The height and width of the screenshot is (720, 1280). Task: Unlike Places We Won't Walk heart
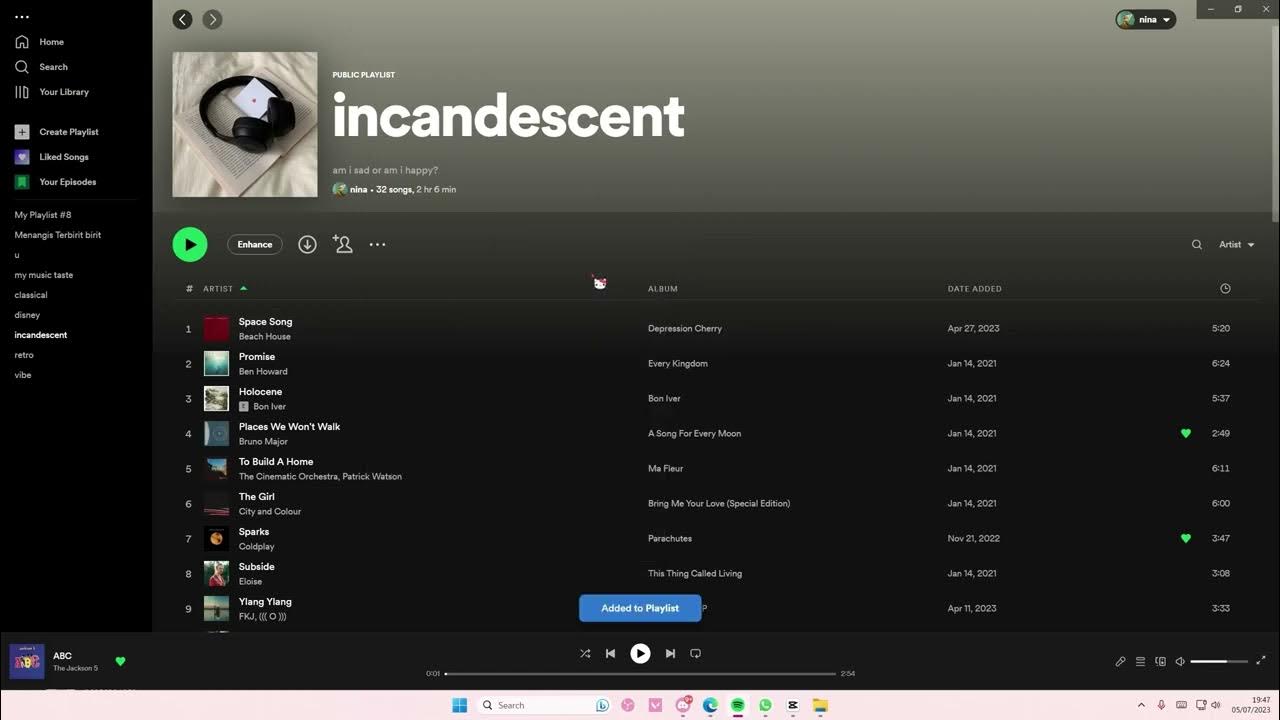click(x=1186, y=433)
